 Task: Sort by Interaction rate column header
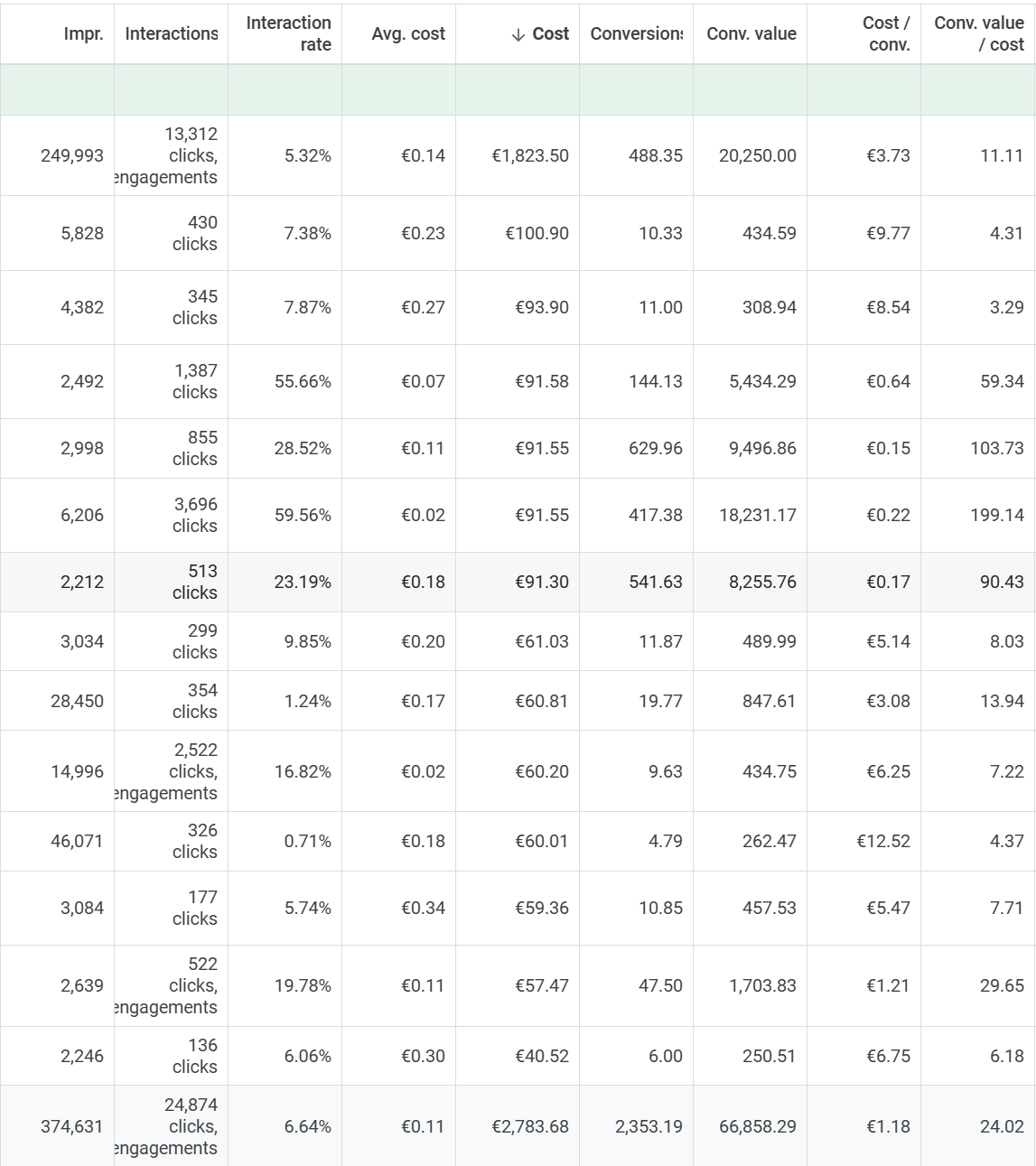pyautogui.click(x=288, y=33)
